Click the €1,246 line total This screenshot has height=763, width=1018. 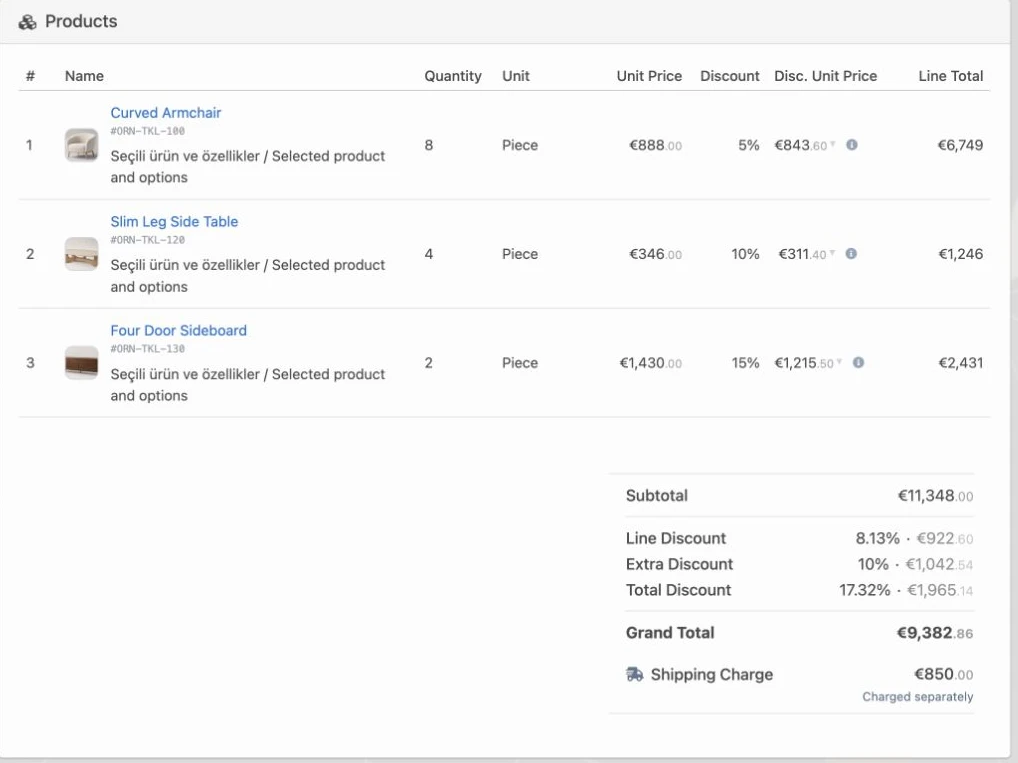pyautogui.click(x=961, y=255)
